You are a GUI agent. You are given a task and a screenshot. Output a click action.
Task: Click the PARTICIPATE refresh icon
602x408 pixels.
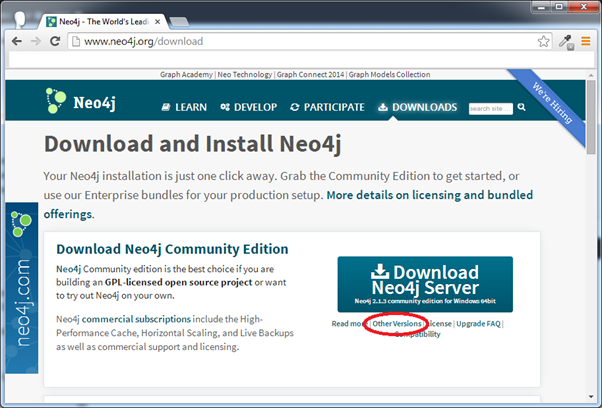tap(294, 107)
